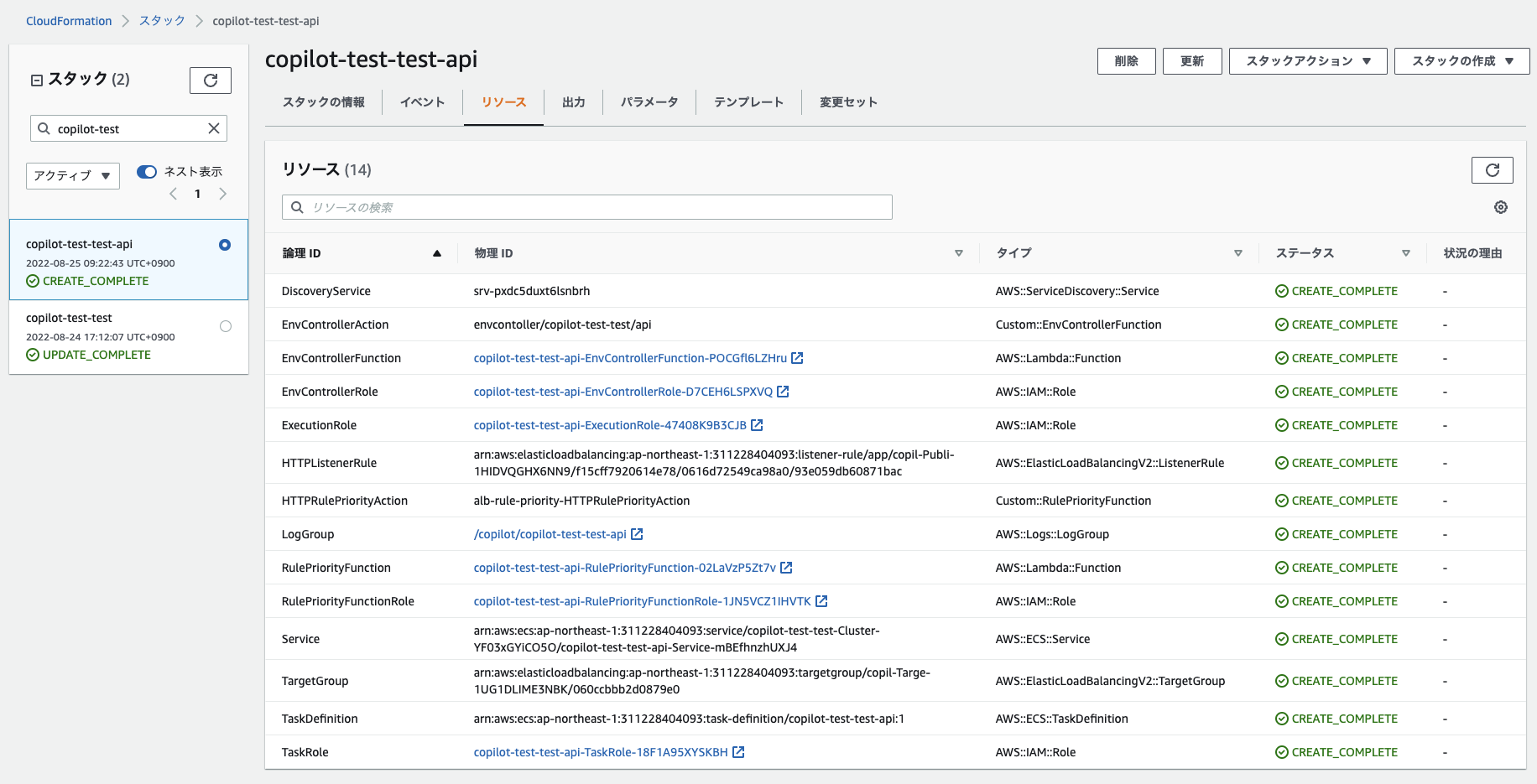This screenshot has width=1537, height=784.
Task: Open resource table settings gear
Action: 1501,207
